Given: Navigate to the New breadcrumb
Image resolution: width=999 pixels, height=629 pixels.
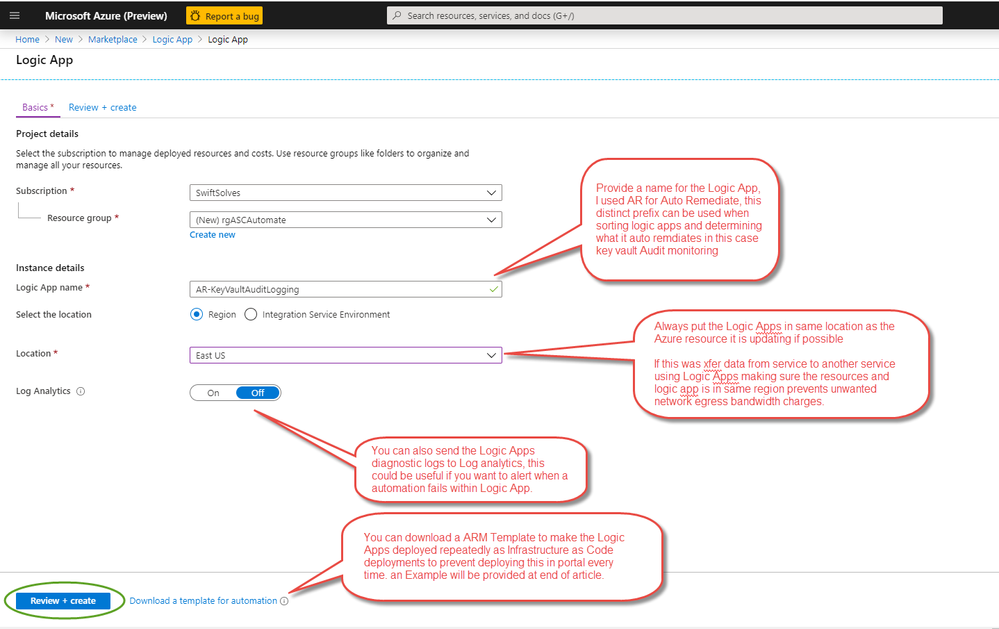Looking at the screenshot, I should 64,40.
